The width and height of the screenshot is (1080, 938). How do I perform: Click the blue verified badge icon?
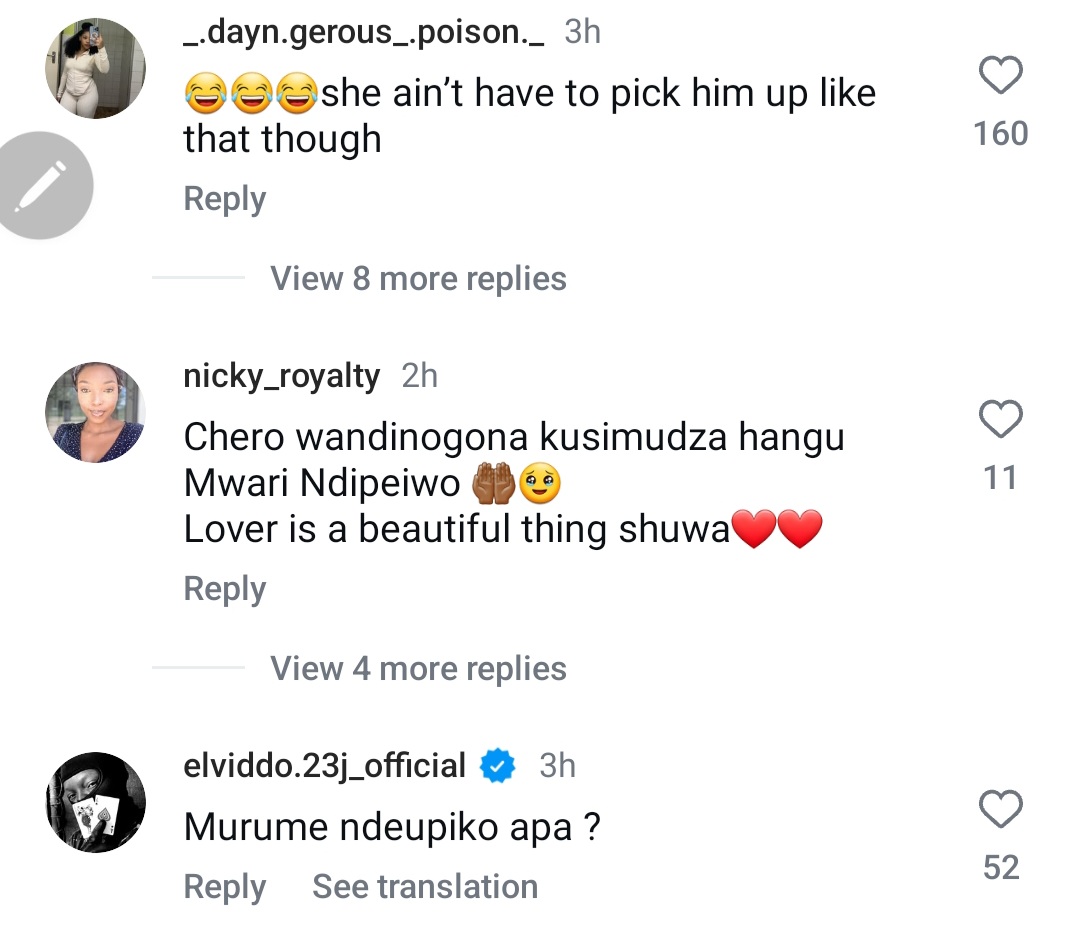497,767
